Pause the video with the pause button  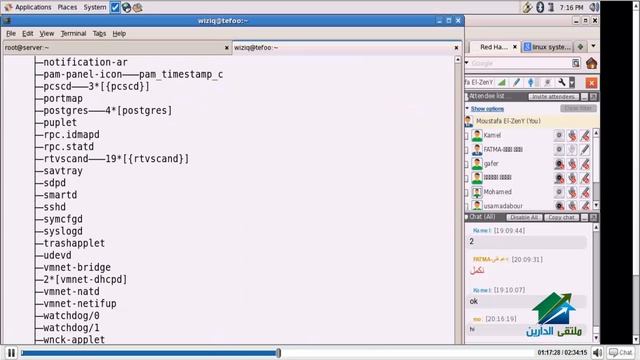tap(11, 353)
